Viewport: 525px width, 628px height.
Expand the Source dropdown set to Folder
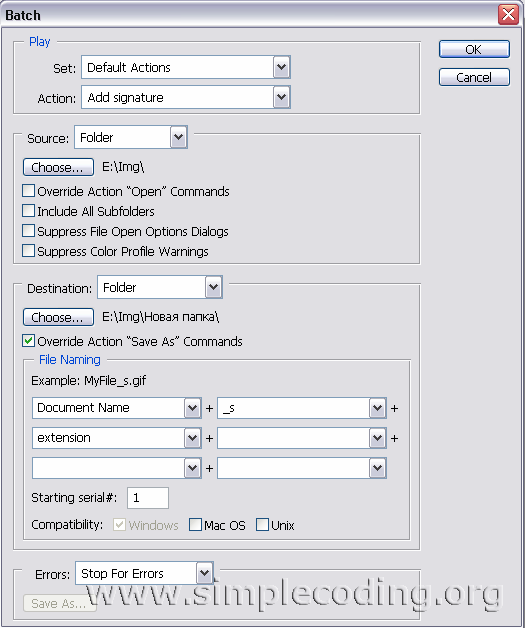point(131,137)
